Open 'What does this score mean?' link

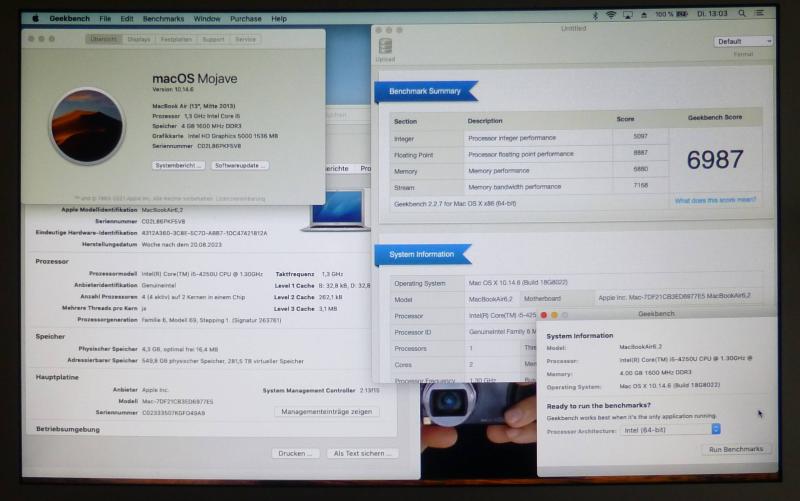tap(715, 200)
